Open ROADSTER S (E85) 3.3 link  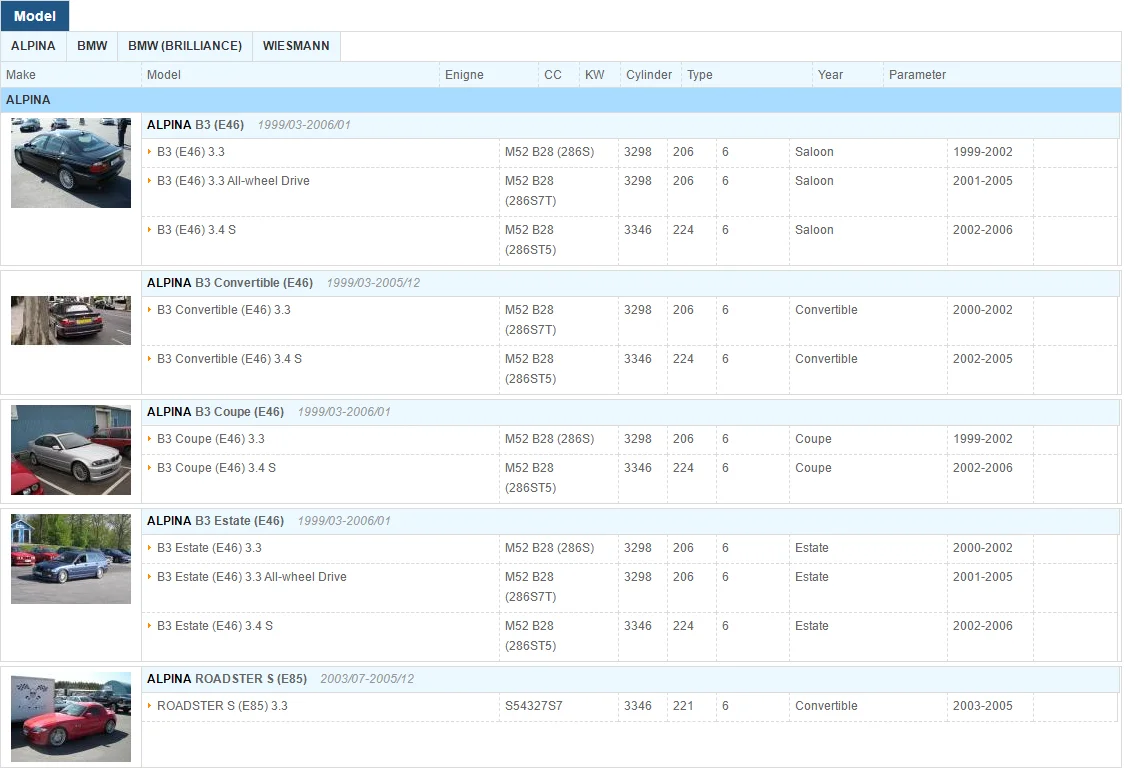click(x=223, y=705)
